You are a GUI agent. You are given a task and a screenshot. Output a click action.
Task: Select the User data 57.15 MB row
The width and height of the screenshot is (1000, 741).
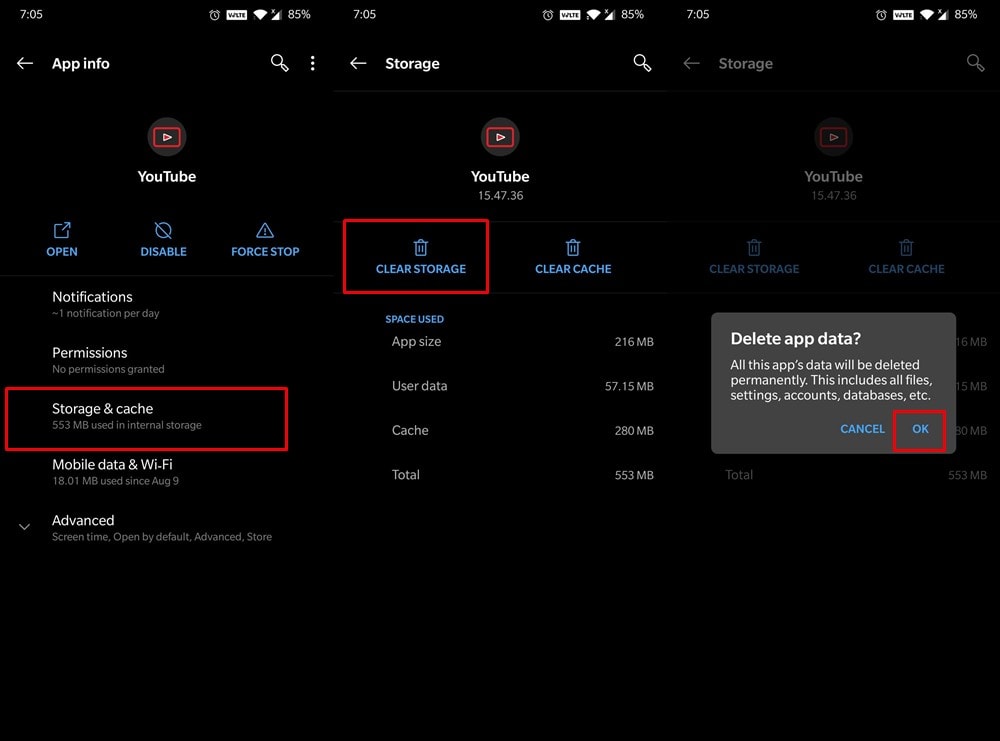pos(522,386)
